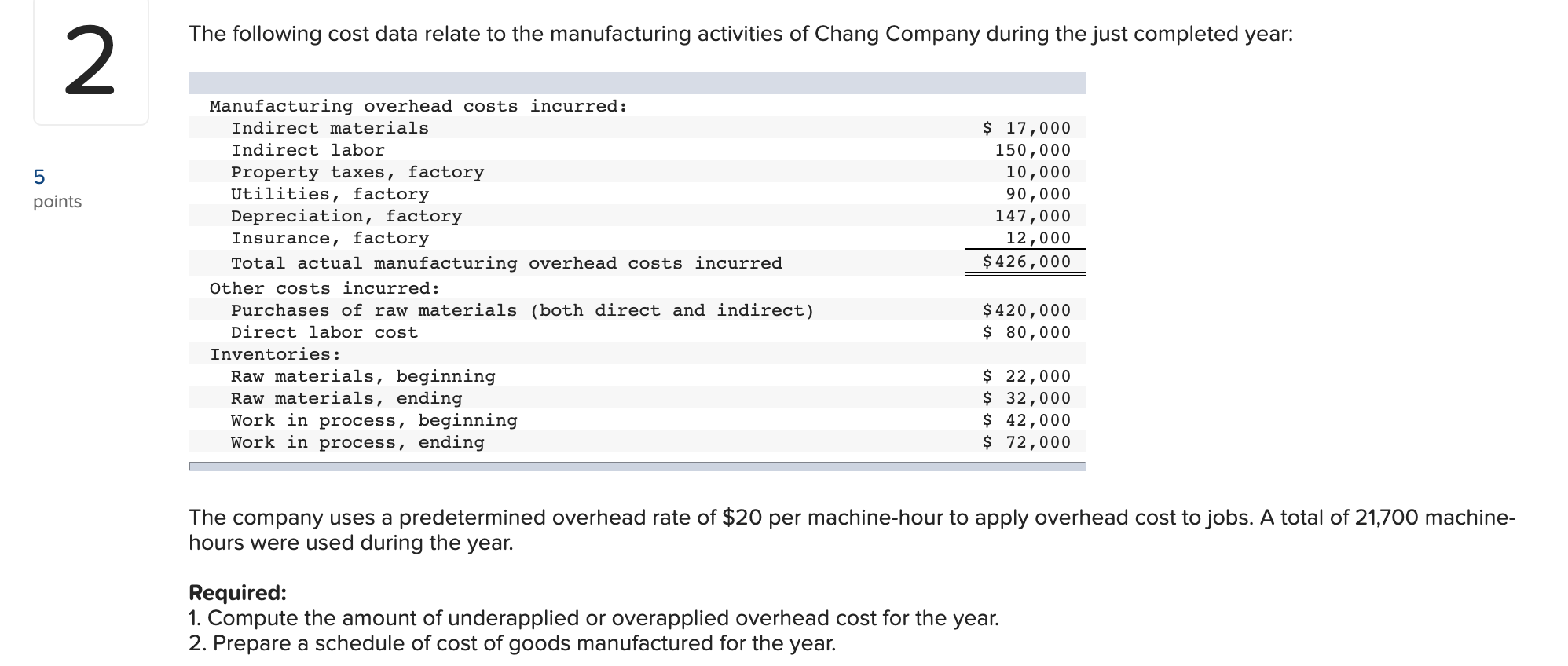Screen dimensions: 1568x666
Task: Select 'Property taxes, factory' row label
Action: pos(357,172)
